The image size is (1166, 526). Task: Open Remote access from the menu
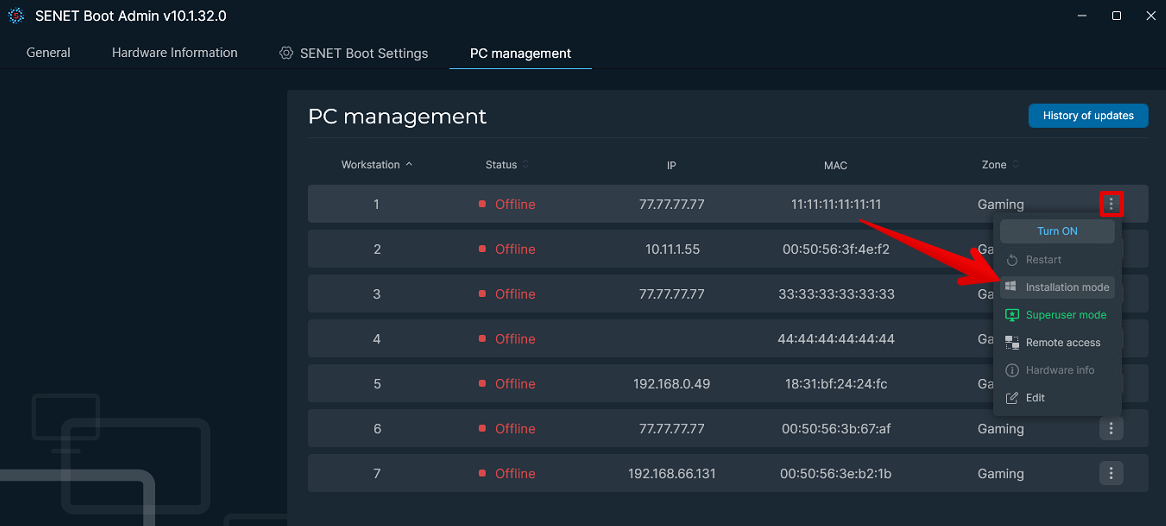(1062, 343)
